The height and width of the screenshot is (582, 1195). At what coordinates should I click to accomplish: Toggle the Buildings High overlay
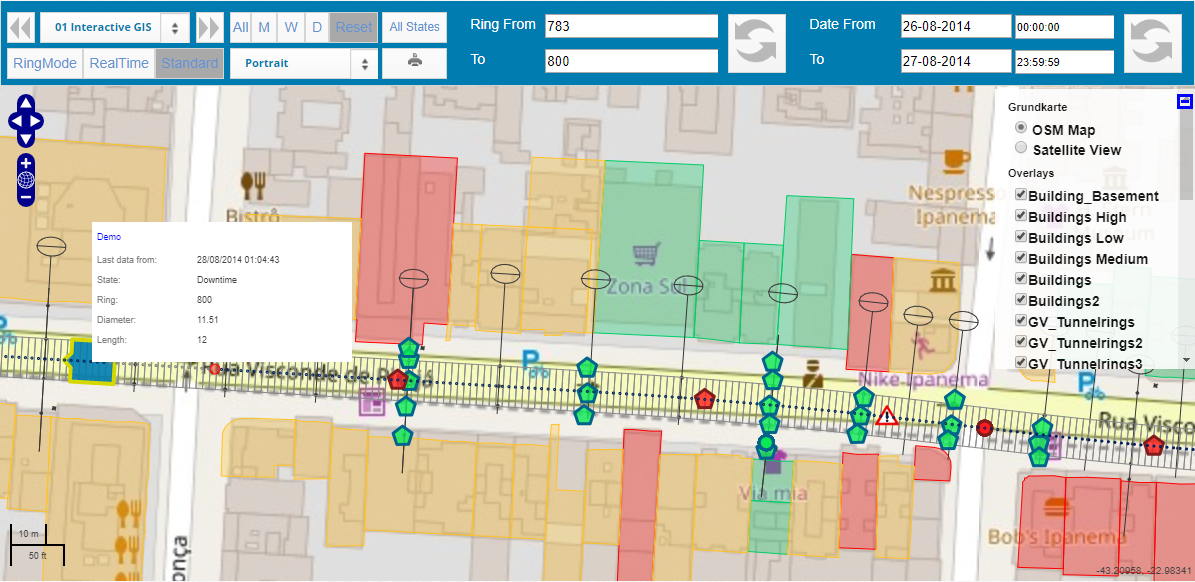pos(1021,216)
